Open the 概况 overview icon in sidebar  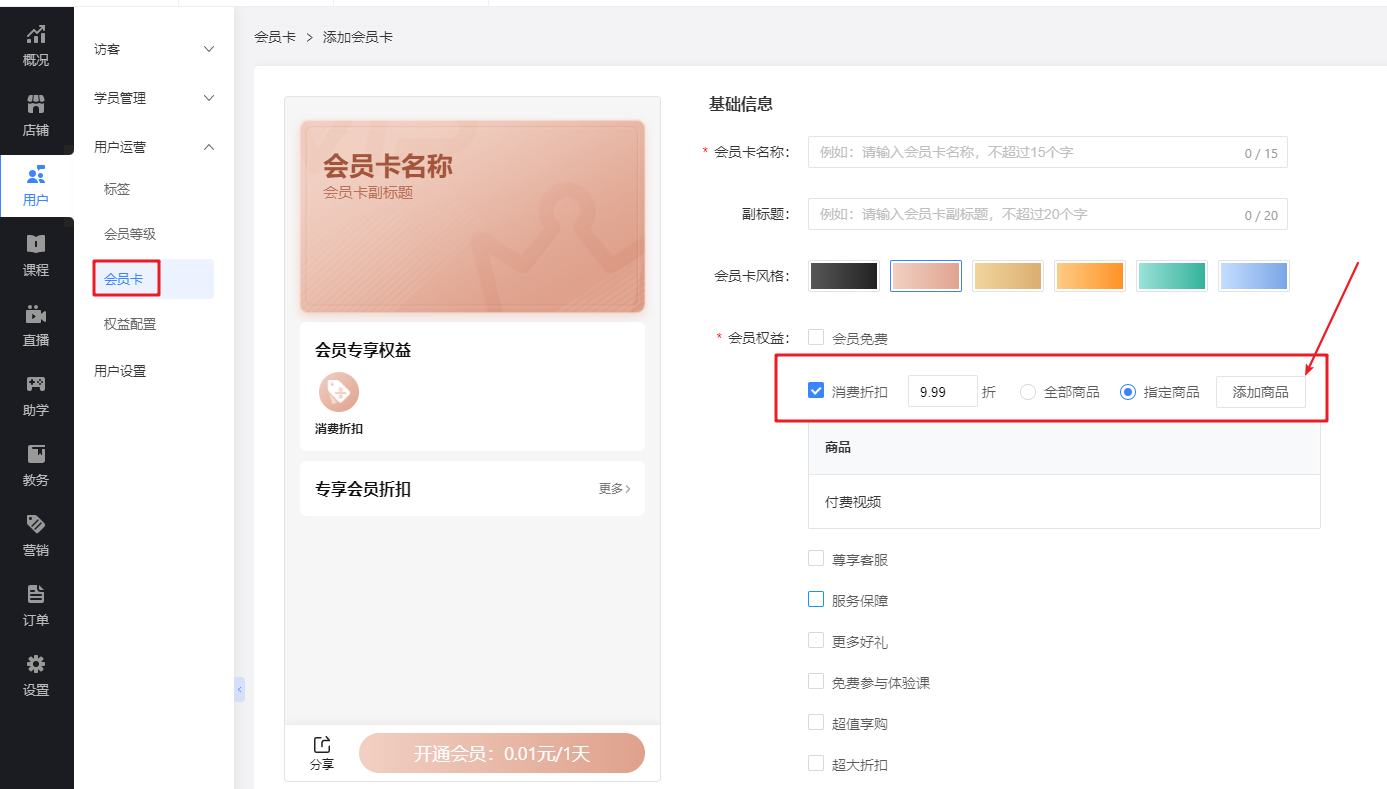tap(36, 35)
